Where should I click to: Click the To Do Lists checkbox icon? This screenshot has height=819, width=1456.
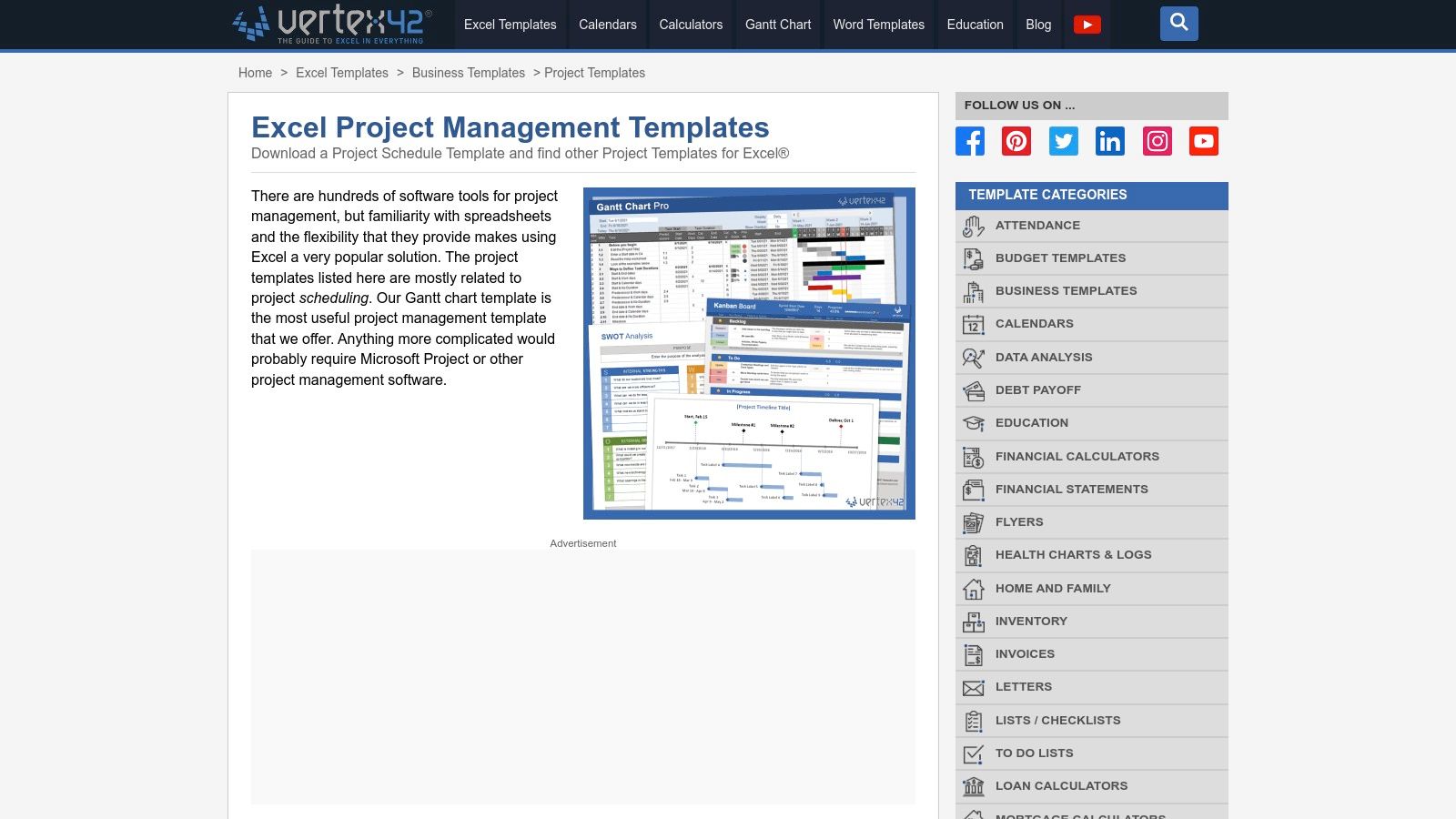click(974, 753)
